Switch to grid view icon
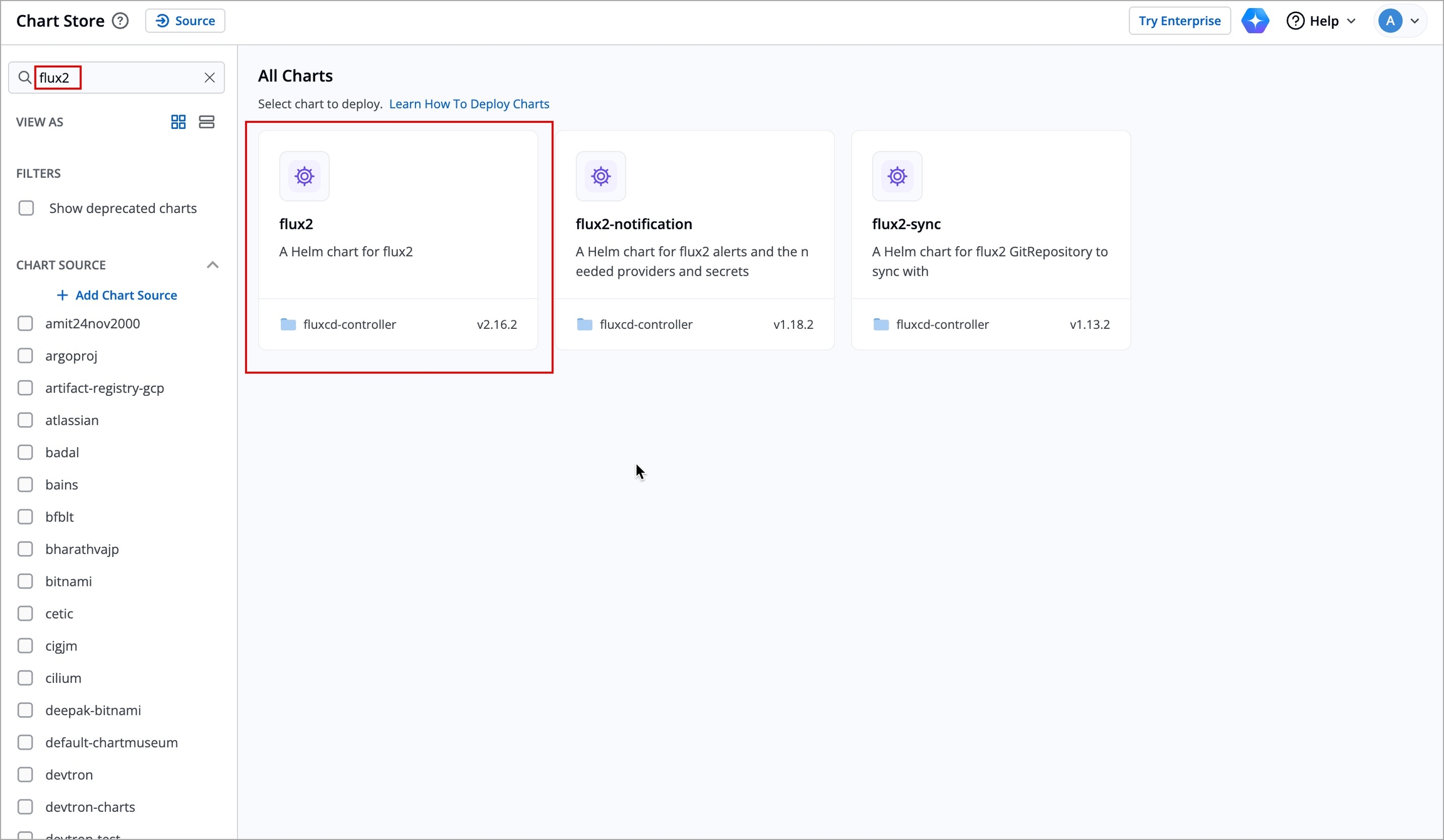This screenshot has width=1444, height=840. coord(178,122)
